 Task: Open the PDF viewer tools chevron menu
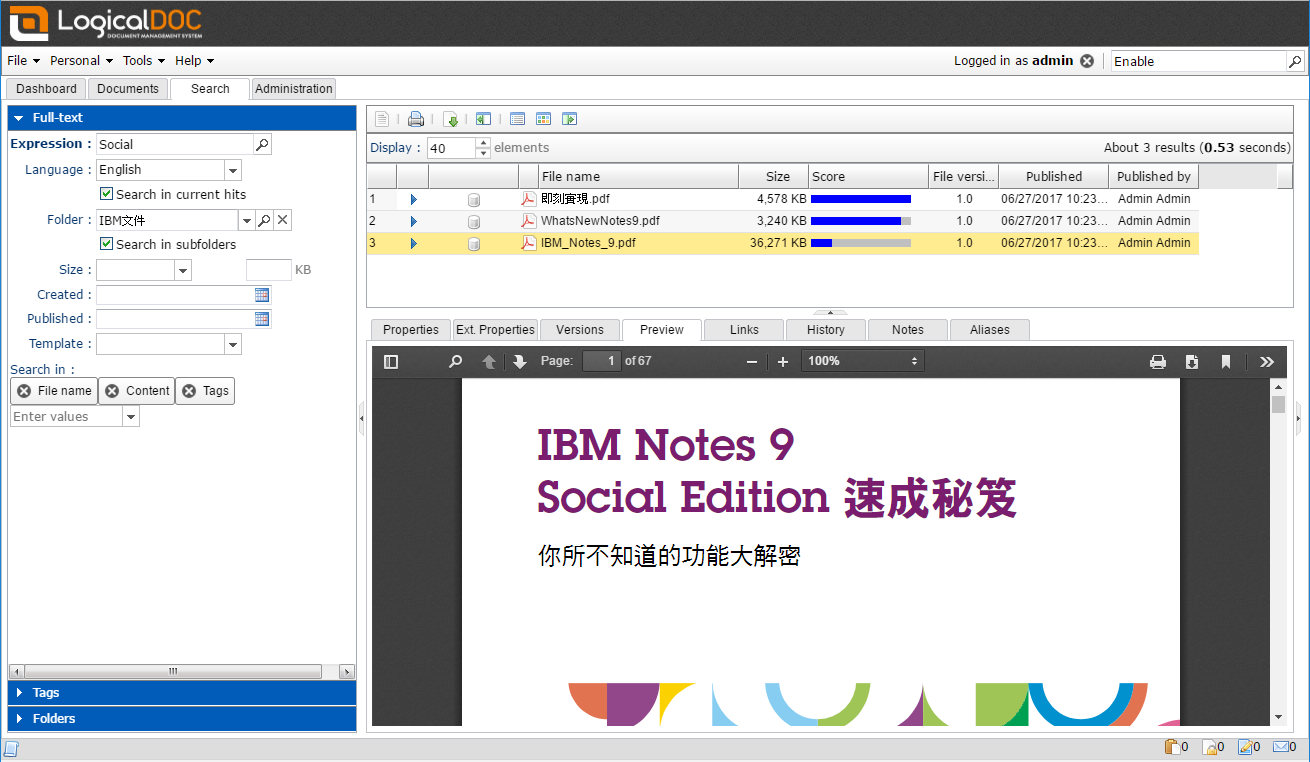click(x=1267, y=361)
